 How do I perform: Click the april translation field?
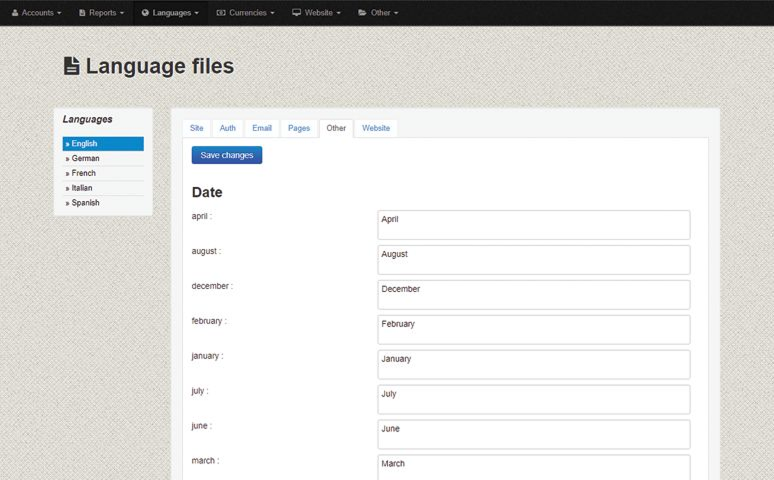(534, 225)
